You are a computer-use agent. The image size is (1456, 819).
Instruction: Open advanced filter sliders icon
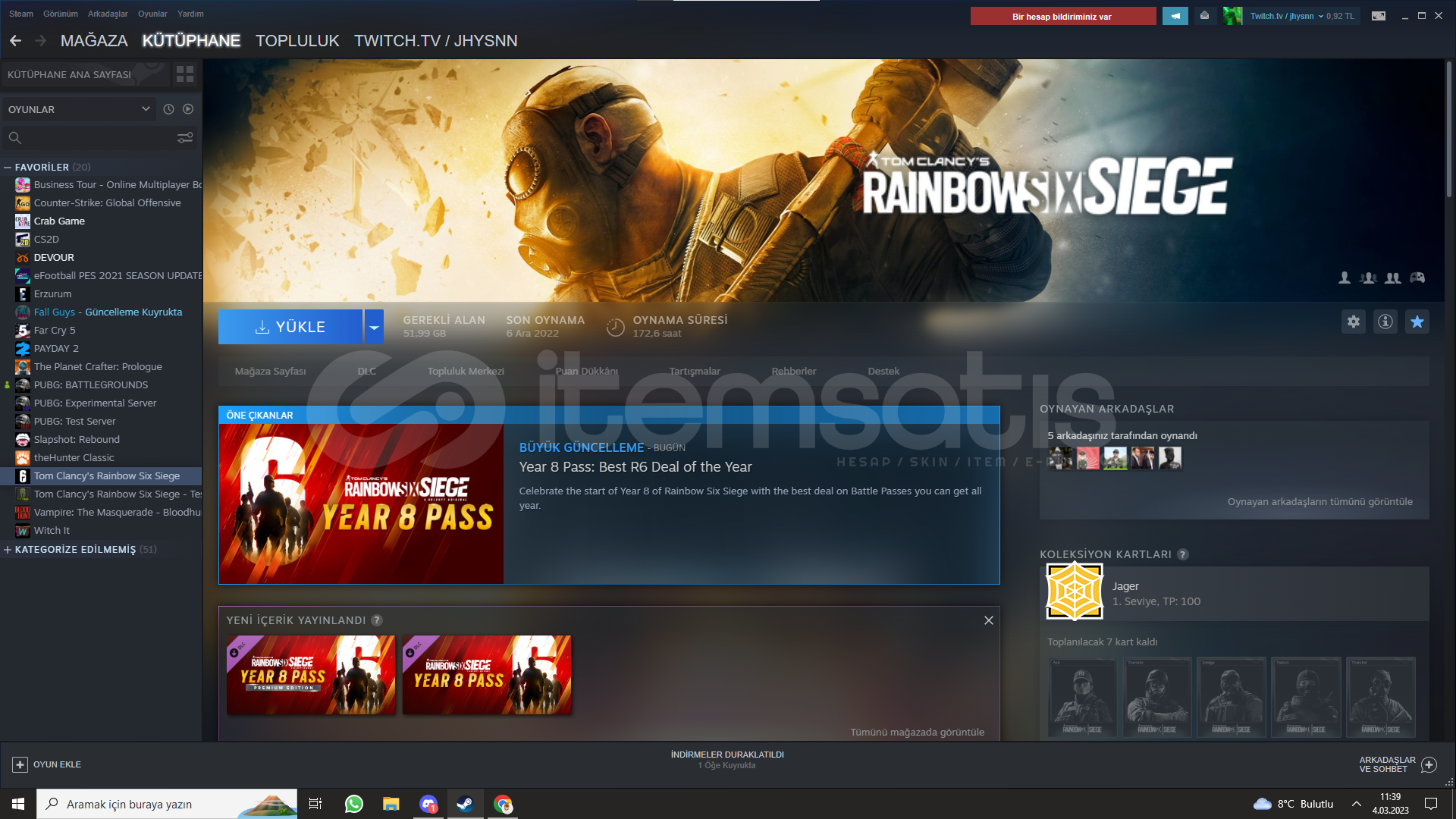pos(185,137)
